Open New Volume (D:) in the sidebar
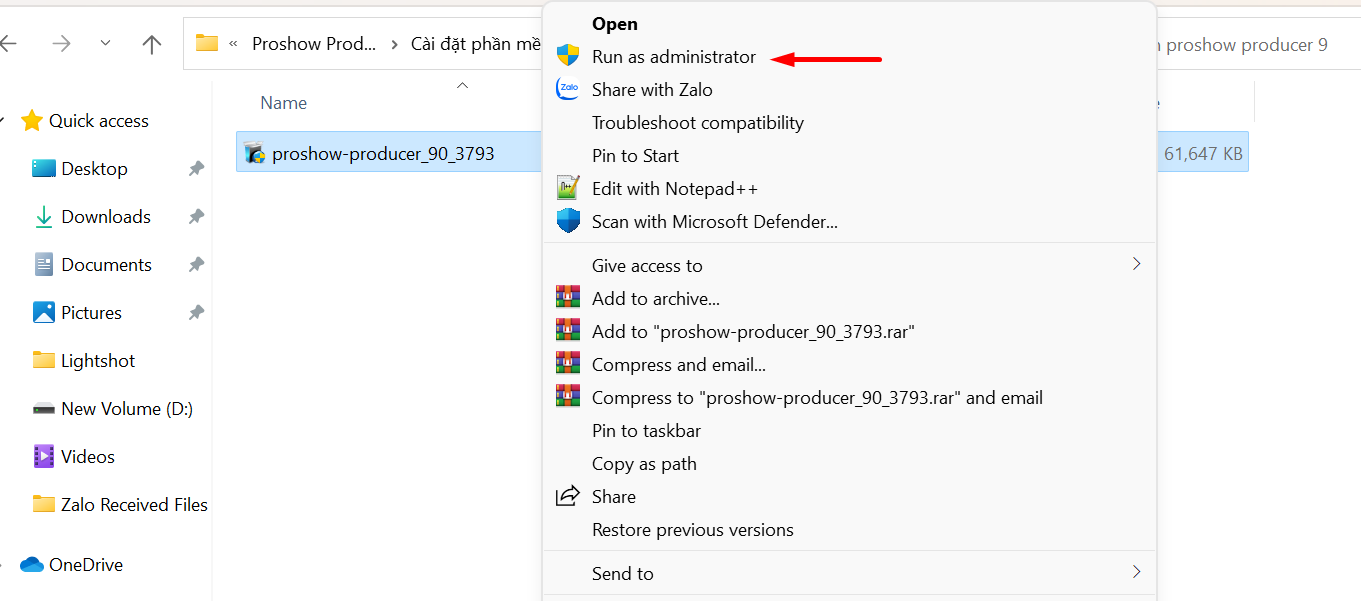This screenshot has width=1361, height=601. click(127, 409)
